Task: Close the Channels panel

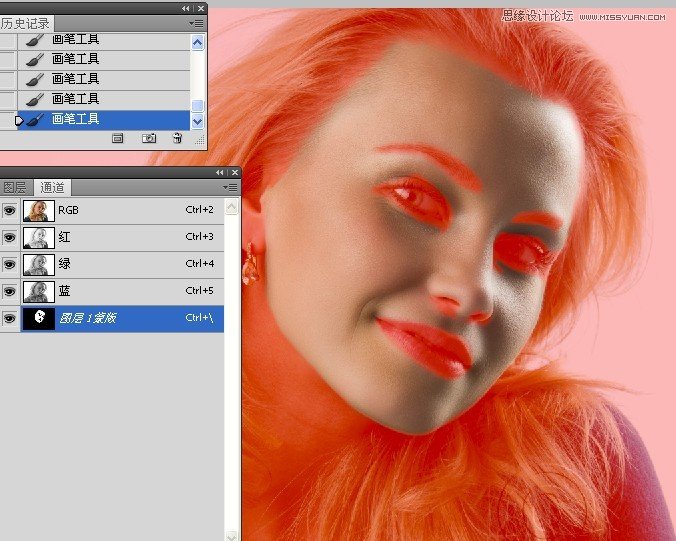Action: [235, 172]
